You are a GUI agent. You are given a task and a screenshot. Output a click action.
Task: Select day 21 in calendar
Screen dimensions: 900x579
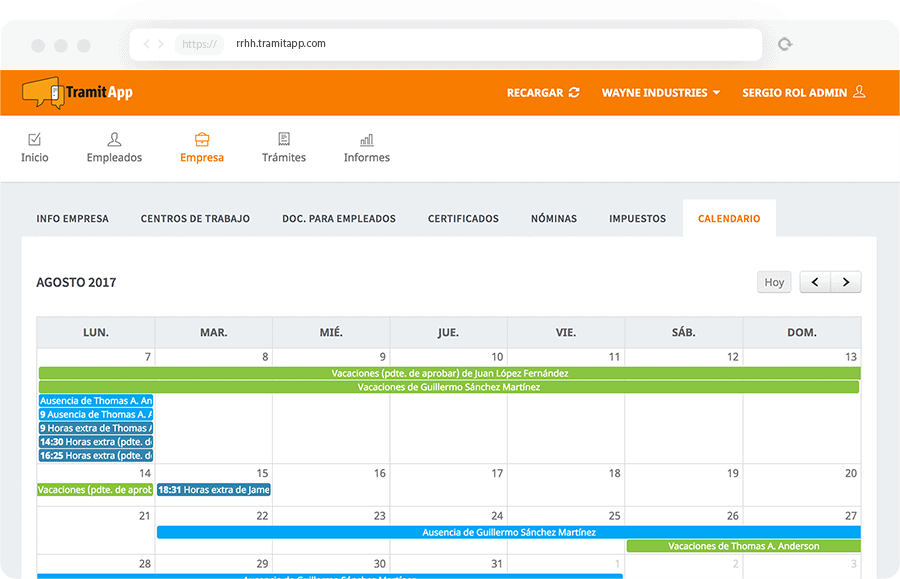(x=145, y=516)
